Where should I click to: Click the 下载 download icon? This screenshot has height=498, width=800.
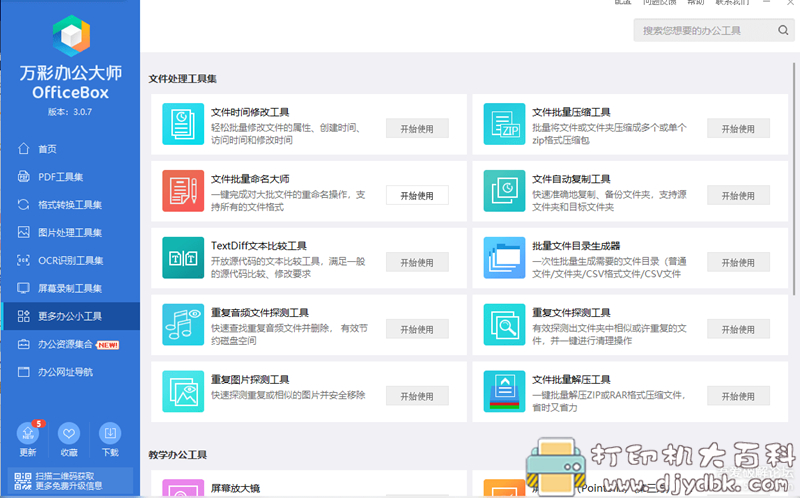click(x=110, y=433)
